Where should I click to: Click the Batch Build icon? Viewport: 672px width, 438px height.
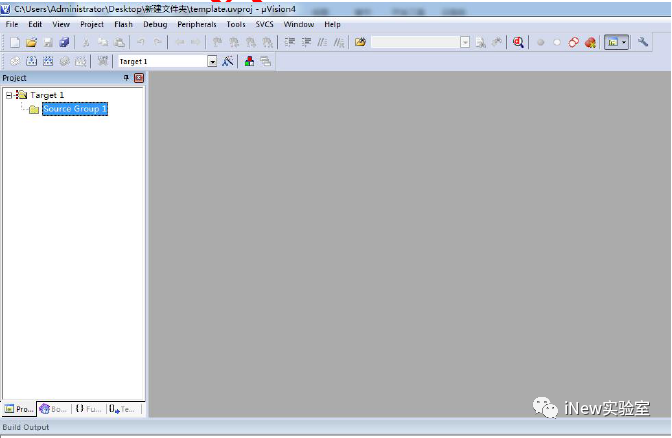coord(64,61)
